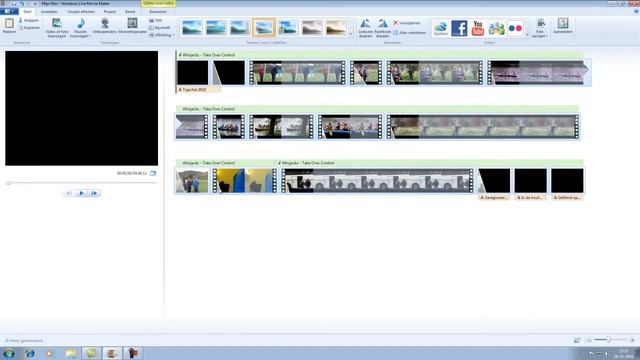640x360 pixels.
Task: Click the Kopiëren (copy) icon
Action: [x=21, y=28]
